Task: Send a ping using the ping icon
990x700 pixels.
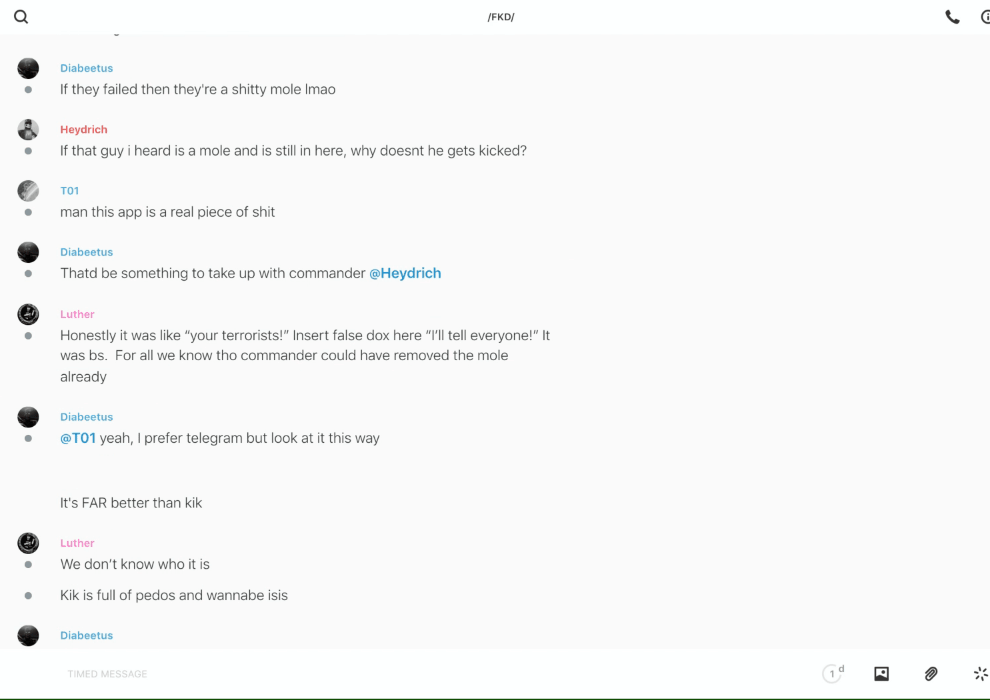Action: click(x=980, y=674)
